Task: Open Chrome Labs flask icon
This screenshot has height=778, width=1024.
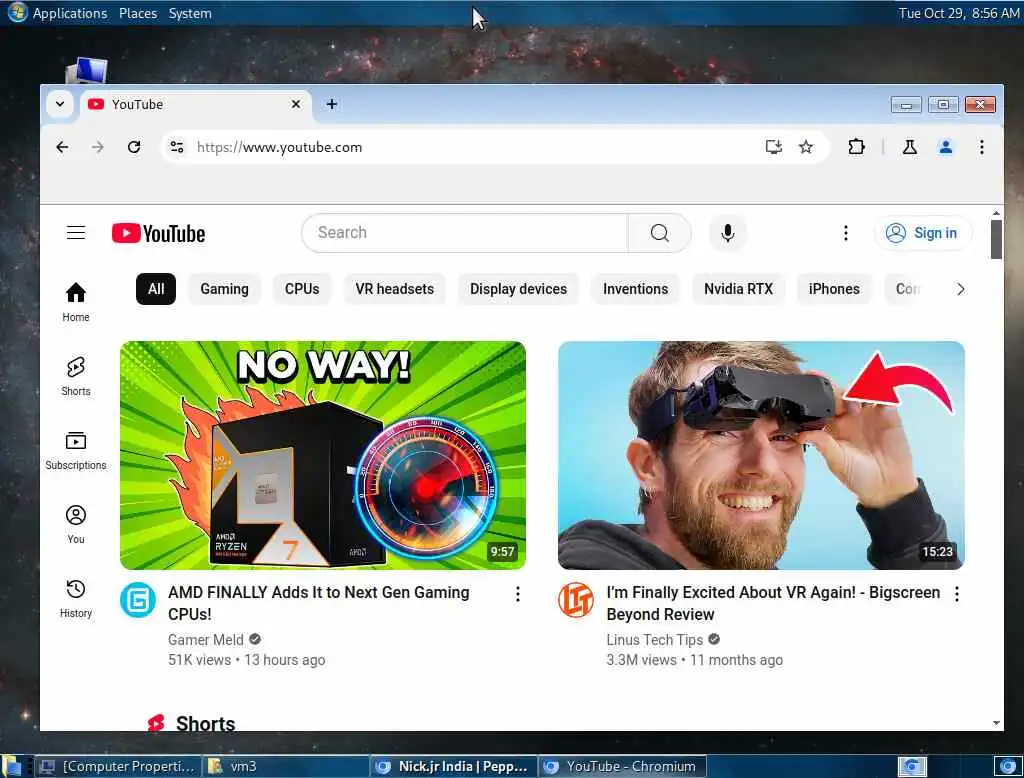Action: (x=909, y=147)
